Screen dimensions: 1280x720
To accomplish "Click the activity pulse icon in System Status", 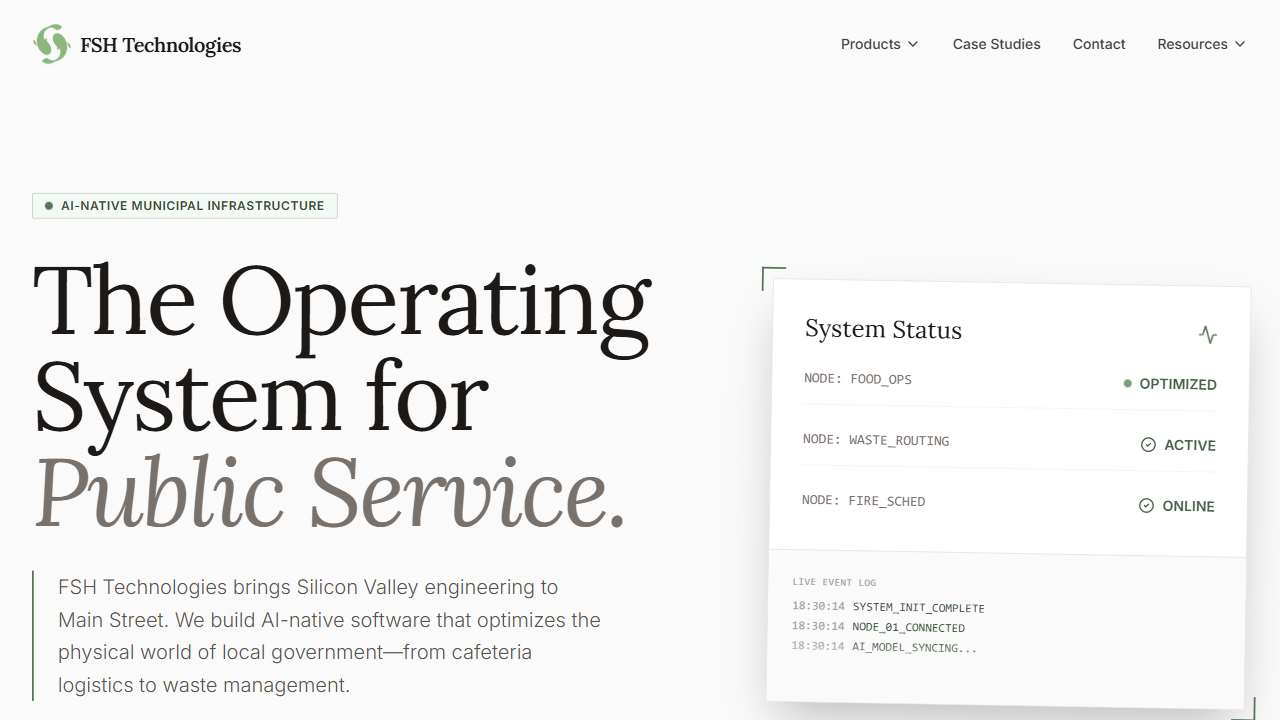I will click(1208, 335).
